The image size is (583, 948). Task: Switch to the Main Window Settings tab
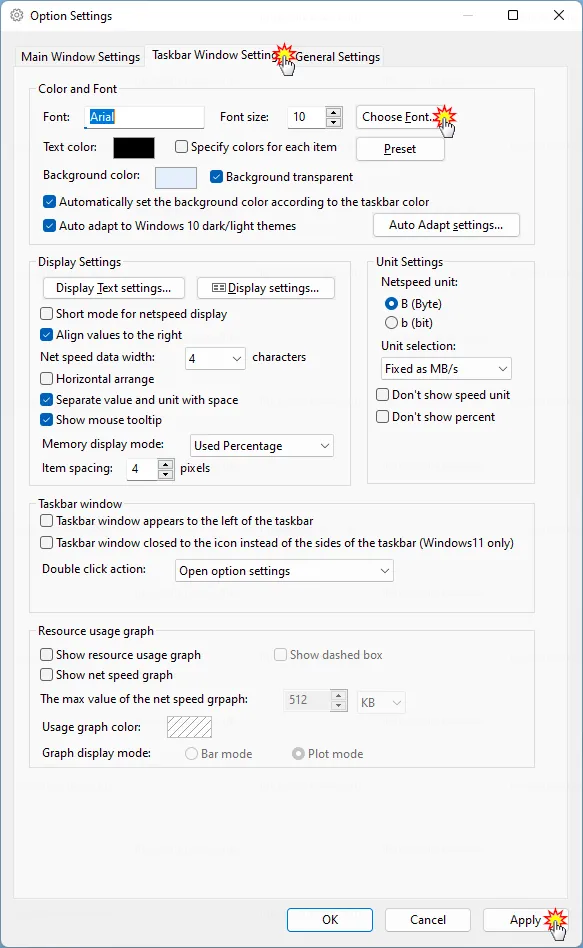[x=80, y=57]
